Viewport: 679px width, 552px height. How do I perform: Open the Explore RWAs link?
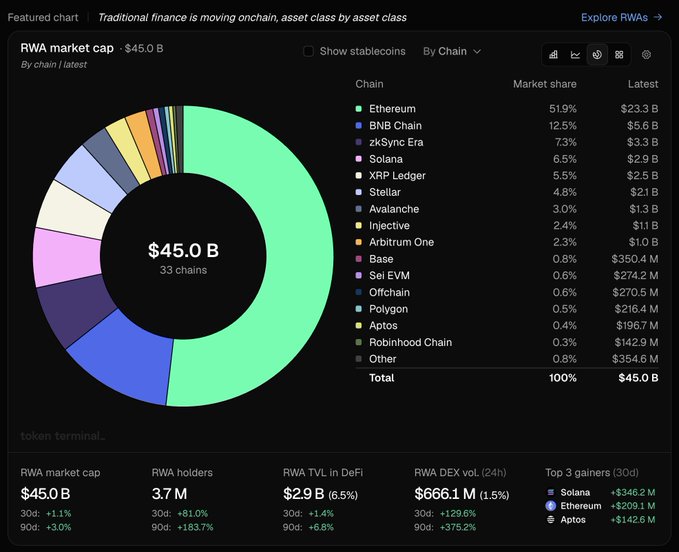[x=621, y=17]
